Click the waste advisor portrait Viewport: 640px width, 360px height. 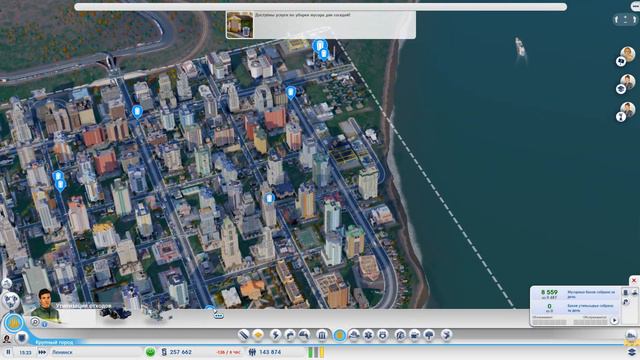pos(45,304)
